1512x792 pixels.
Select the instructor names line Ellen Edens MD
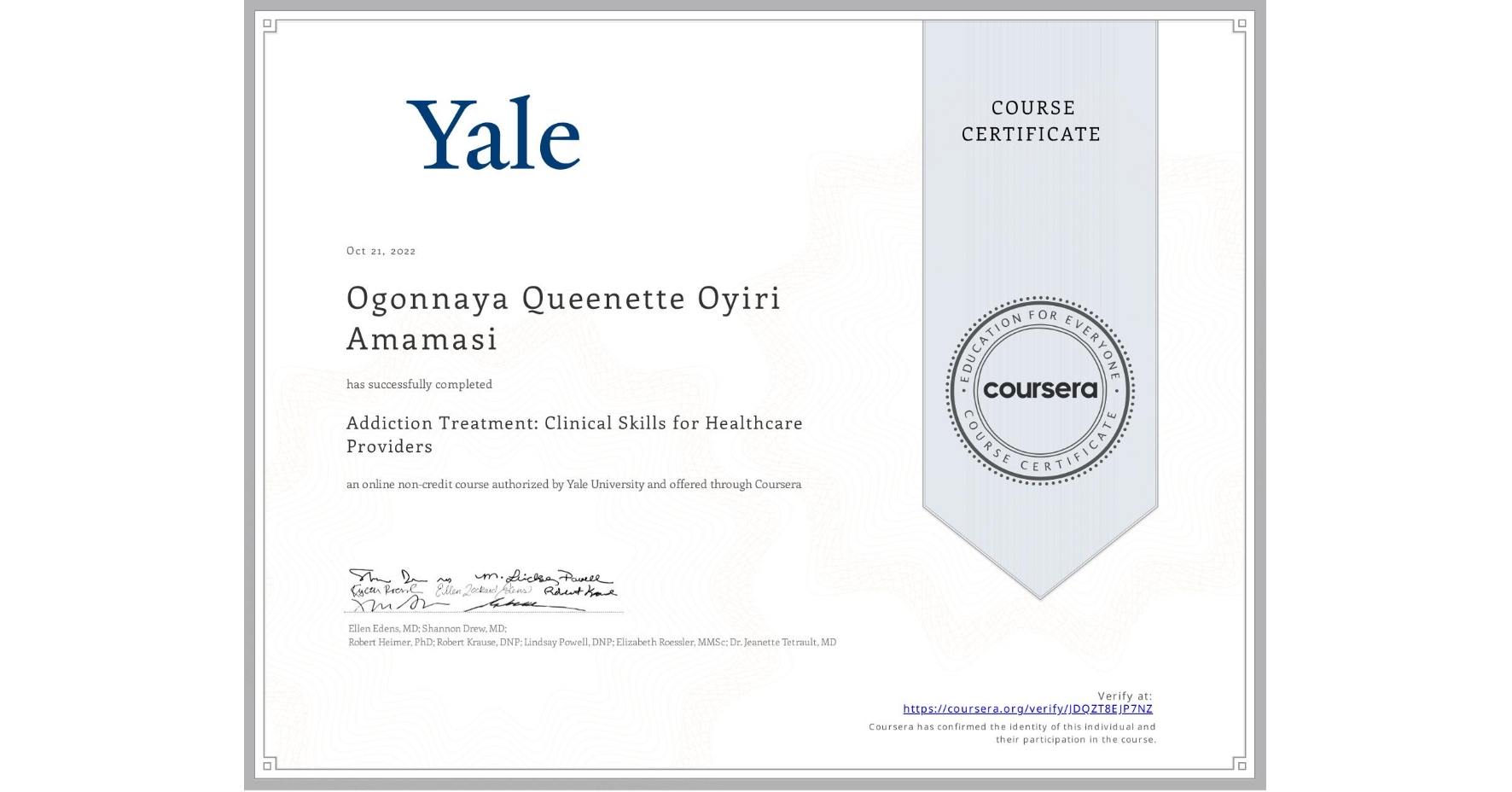point(426,628)
